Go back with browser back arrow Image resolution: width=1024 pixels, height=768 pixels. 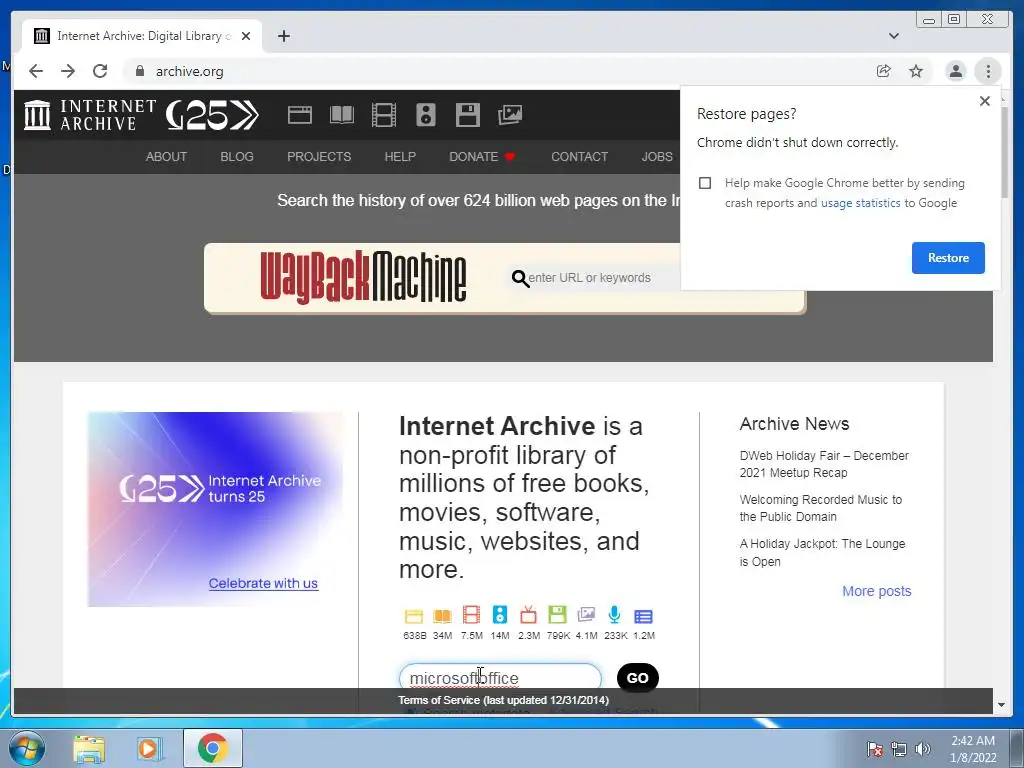click(x=36, y=71)
